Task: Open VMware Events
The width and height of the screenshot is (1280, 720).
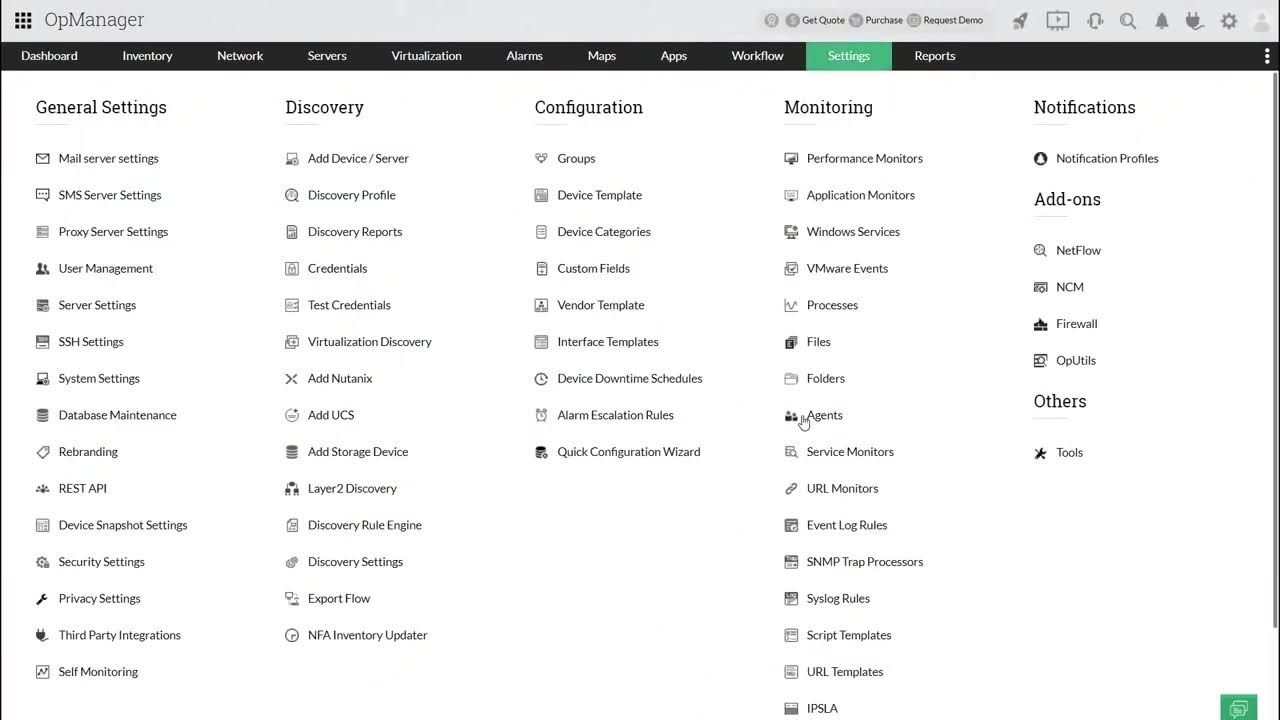Action: (x=847, y=268)
